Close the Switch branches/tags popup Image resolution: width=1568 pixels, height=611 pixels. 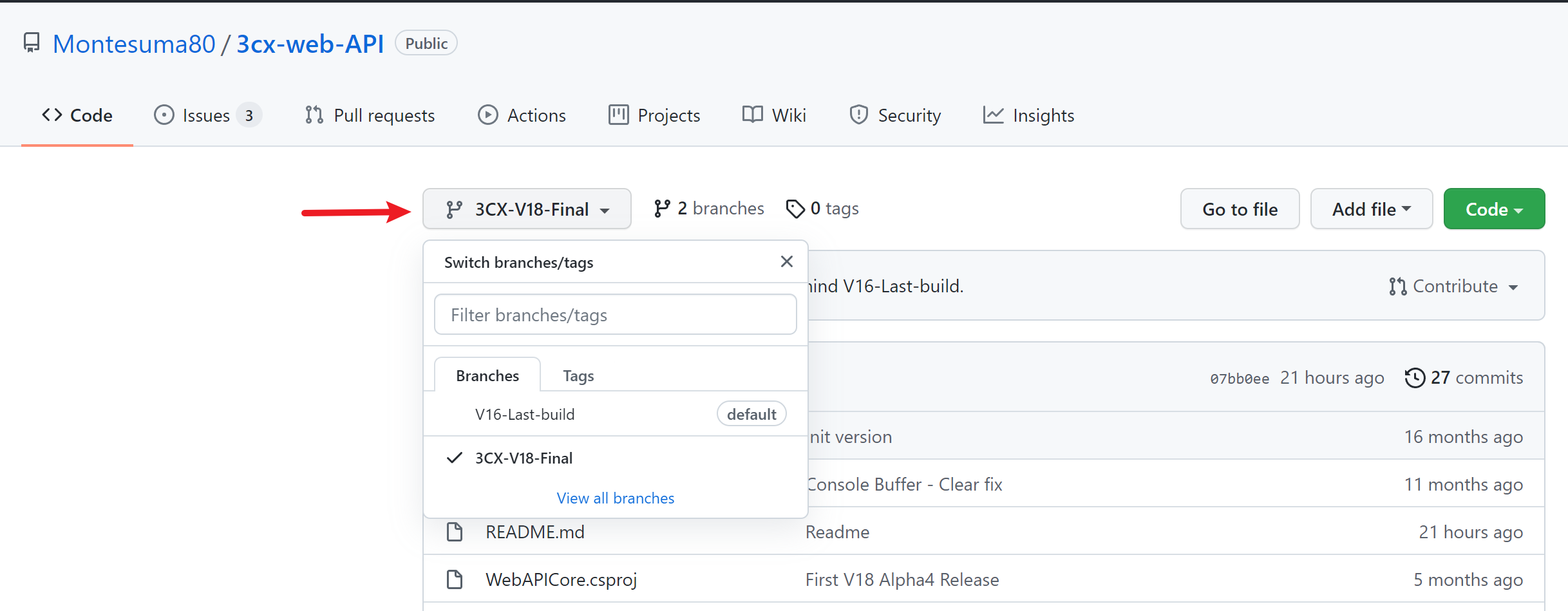[787, 261]
